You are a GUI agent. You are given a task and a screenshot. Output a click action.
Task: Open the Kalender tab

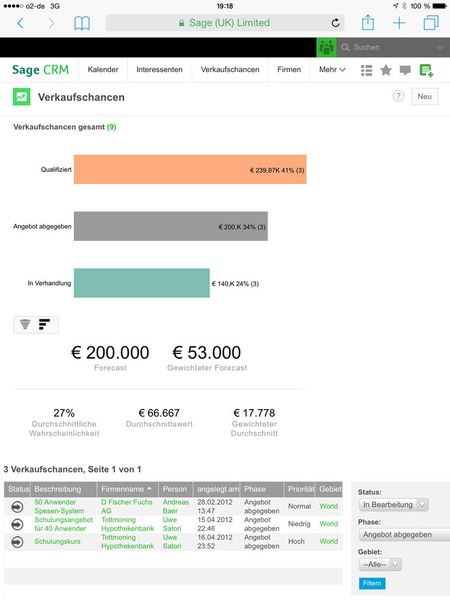pyautogui.click(x=103, y=70)
